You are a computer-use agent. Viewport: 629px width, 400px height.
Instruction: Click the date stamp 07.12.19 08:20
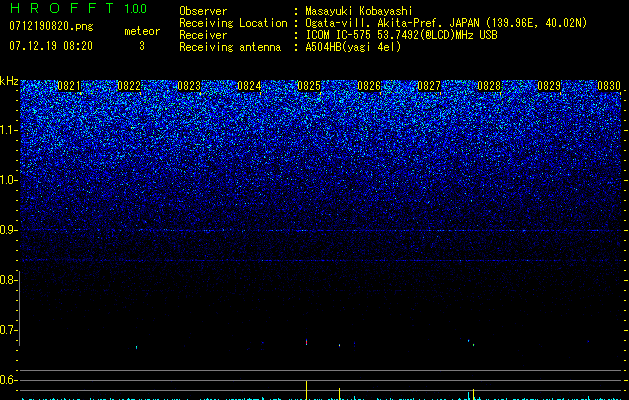pyautogui.click(x=51, y=46)
